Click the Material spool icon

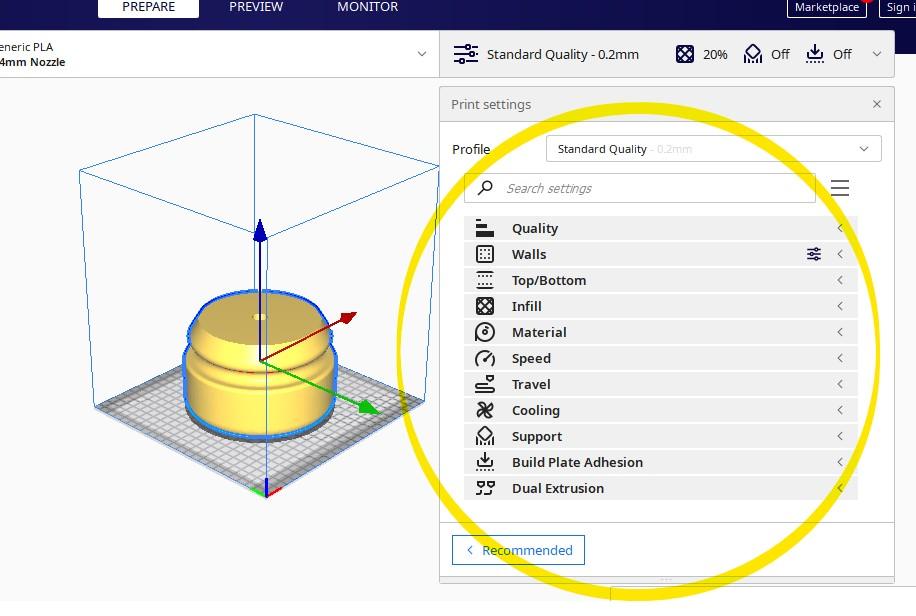pos(485,332)
